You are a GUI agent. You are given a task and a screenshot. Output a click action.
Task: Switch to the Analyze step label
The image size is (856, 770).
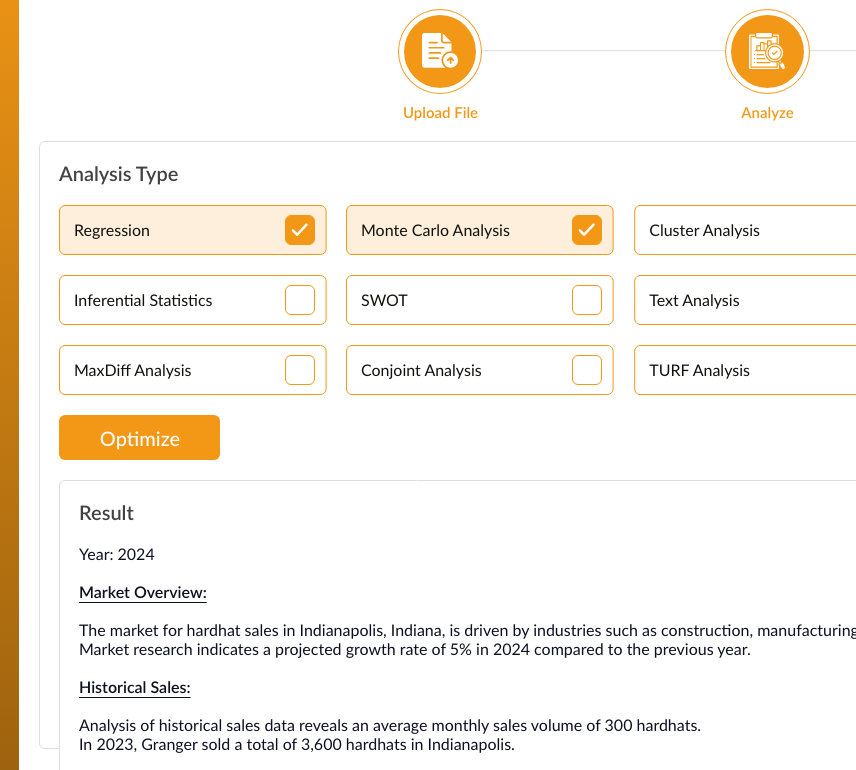click(767, 113)
